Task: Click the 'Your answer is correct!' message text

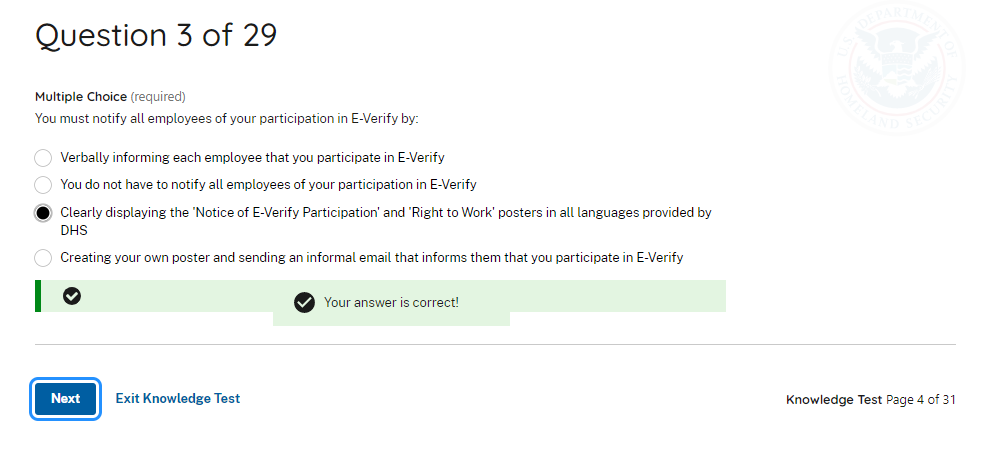Action: (391, 302)
